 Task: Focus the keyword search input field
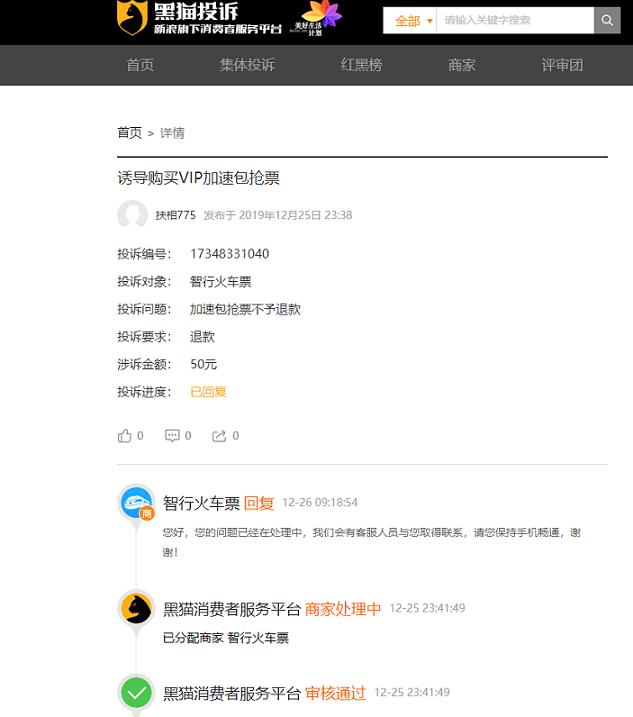click(x=515, y=20)
